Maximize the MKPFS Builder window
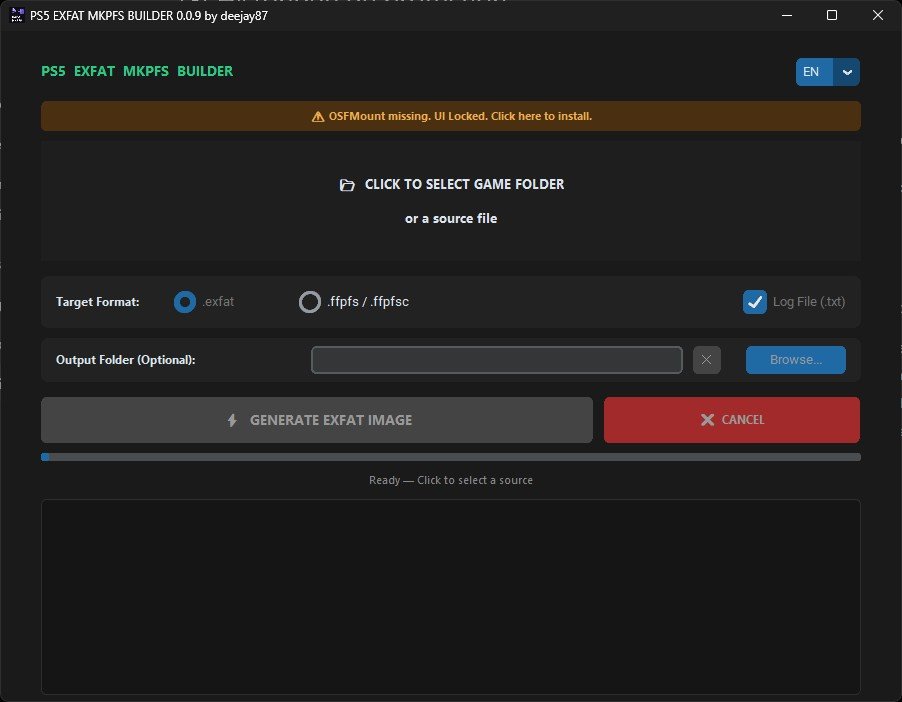Image resolution: width=902 pixels, height=702 pixels. pyautogui.click(x=832, y=15)
